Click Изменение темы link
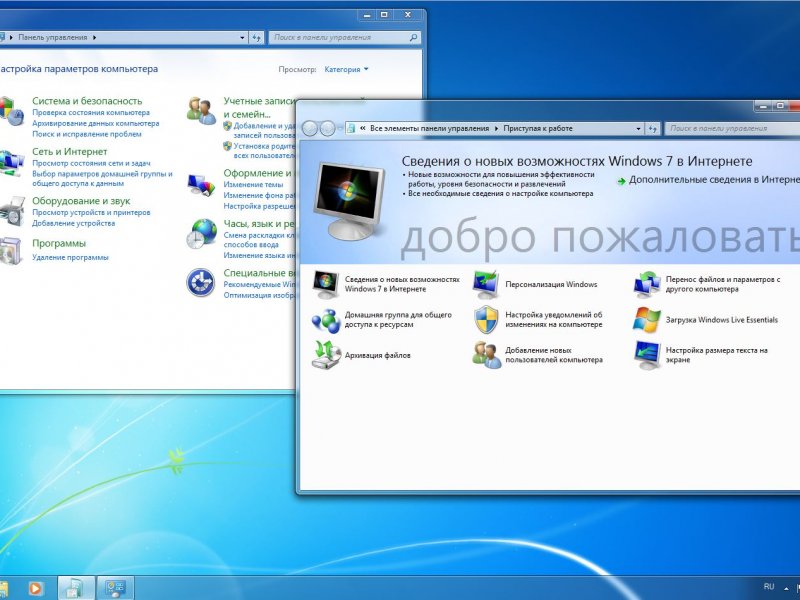Image resolution: width=800 pixels, height=600 pixels. point(253,185)
